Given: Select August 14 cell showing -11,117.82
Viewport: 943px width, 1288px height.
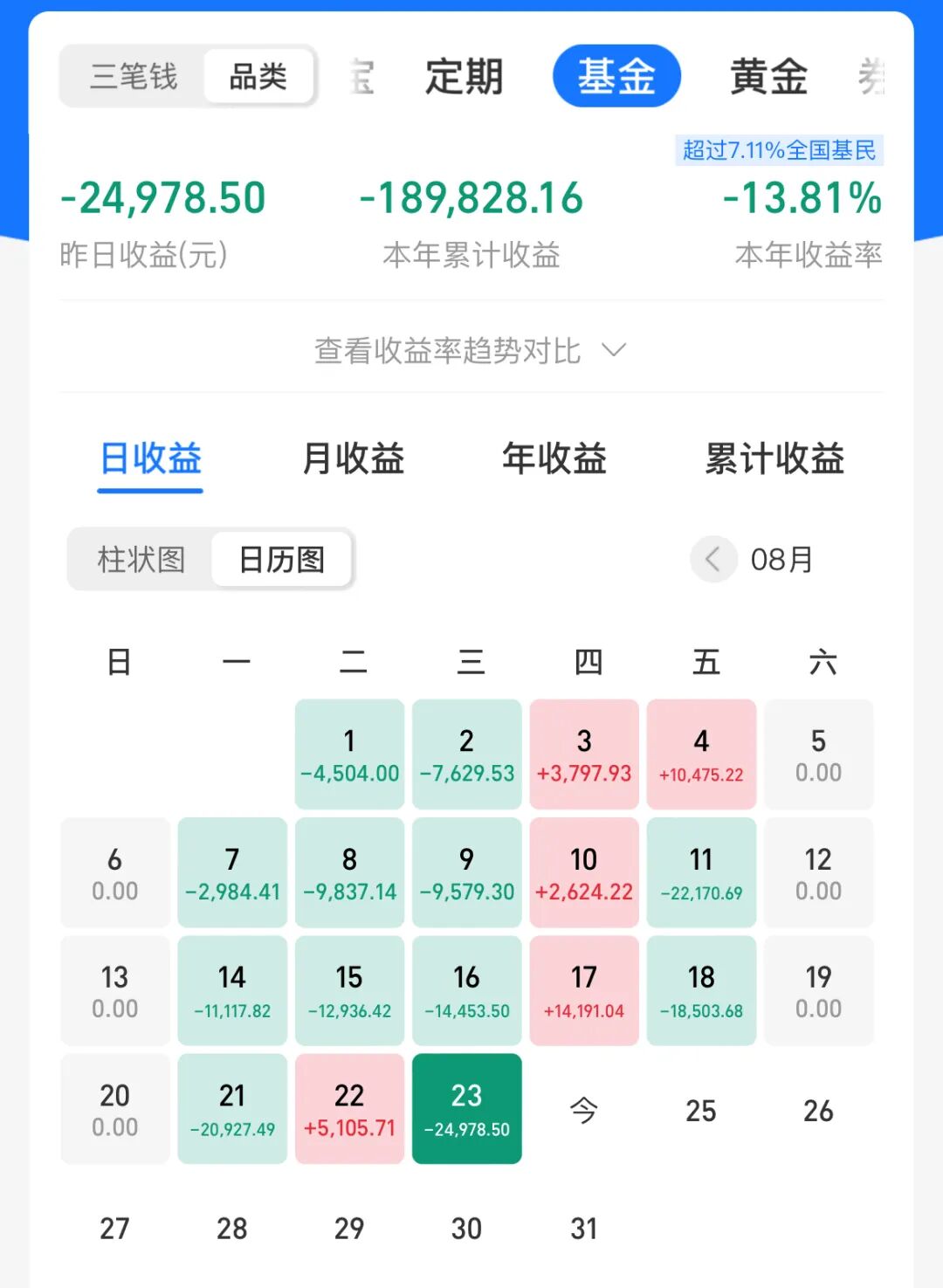Looking at the screenshot, I should [232, 990].
